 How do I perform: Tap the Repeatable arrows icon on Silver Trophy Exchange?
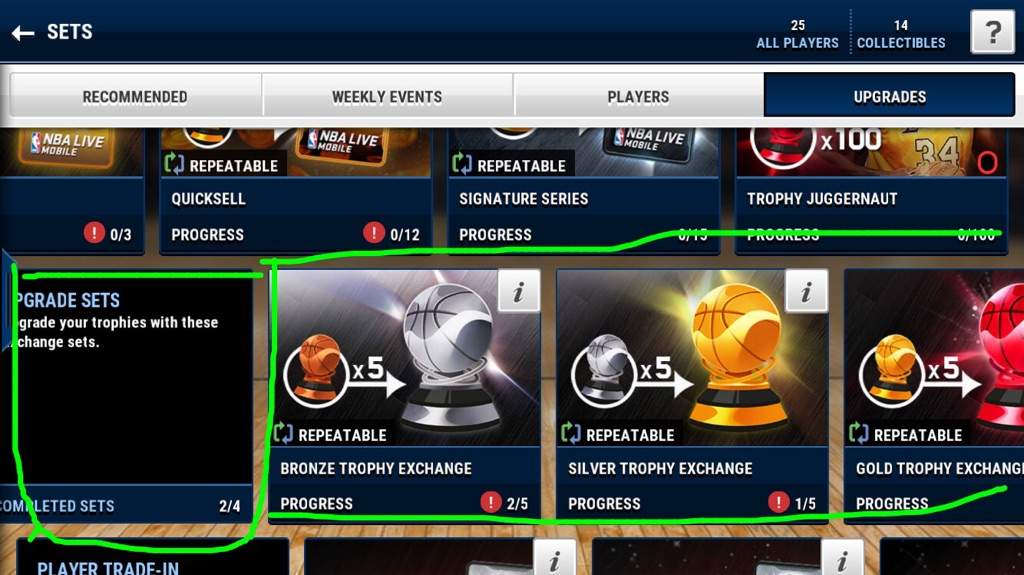(571, 433)
